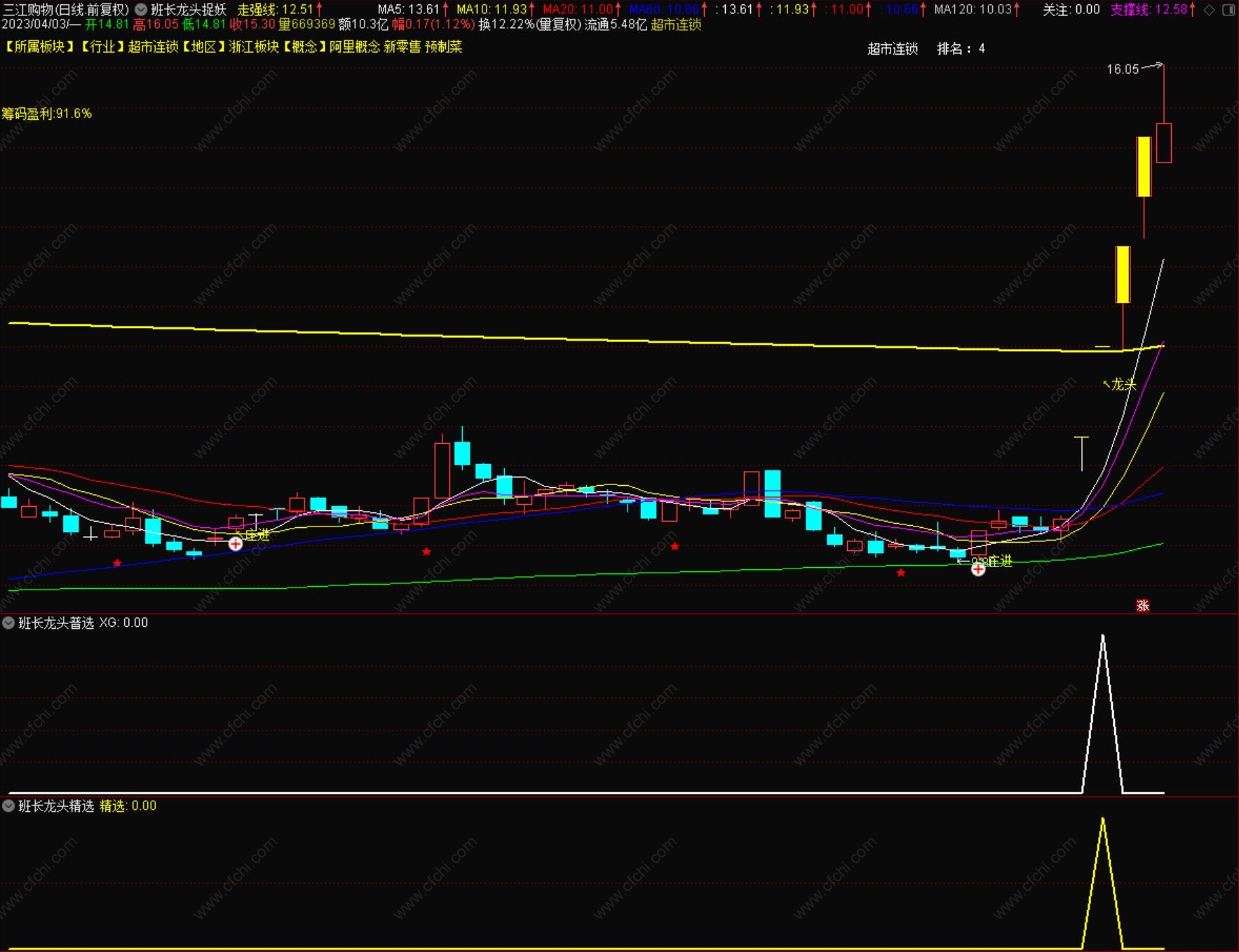Open main chart indicator dropdown beside 班长龙头捉妖
The image size is (1239, 952).
[x=141, y=10]
